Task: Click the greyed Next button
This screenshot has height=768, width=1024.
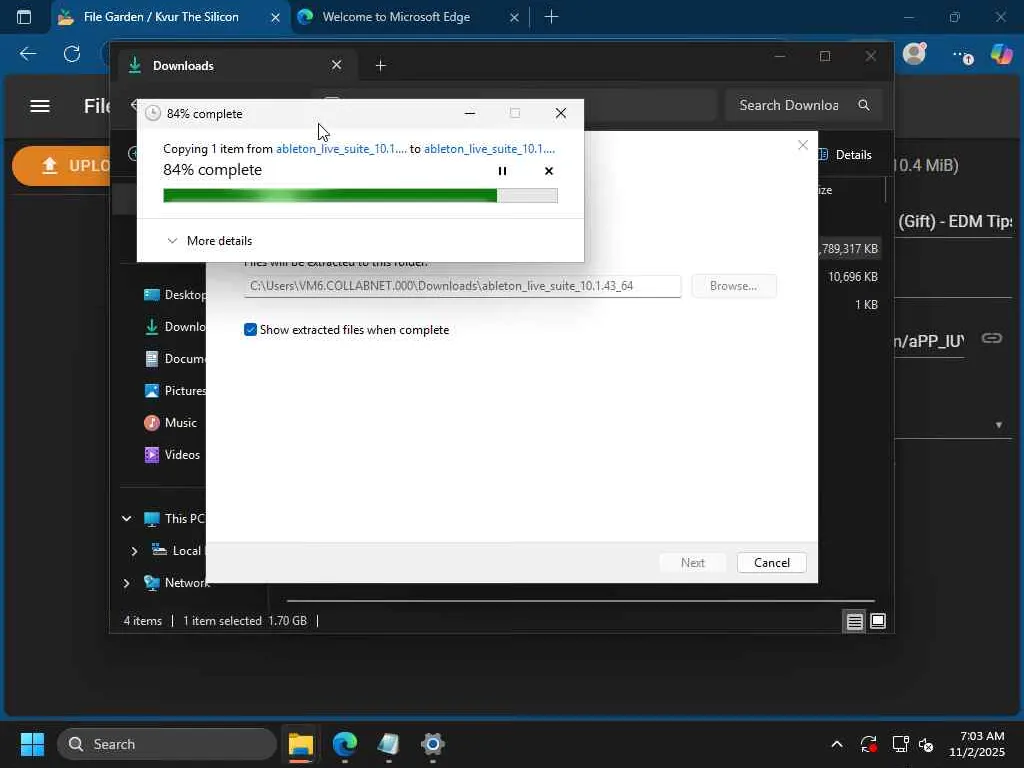Action: 692,563
